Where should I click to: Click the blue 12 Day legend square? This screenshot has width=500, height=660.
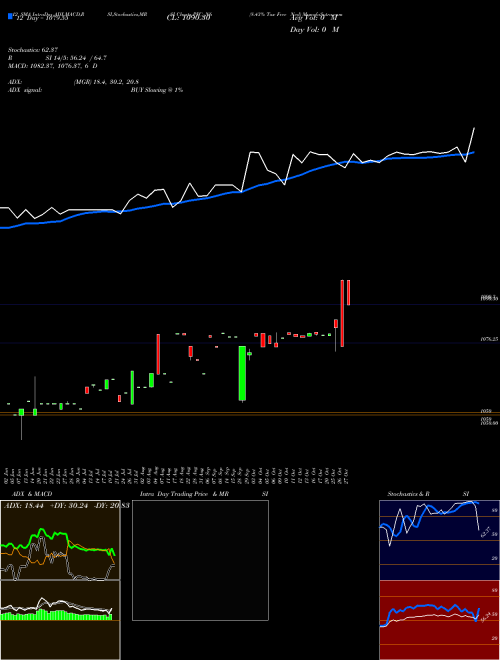(x=10, y=17)
